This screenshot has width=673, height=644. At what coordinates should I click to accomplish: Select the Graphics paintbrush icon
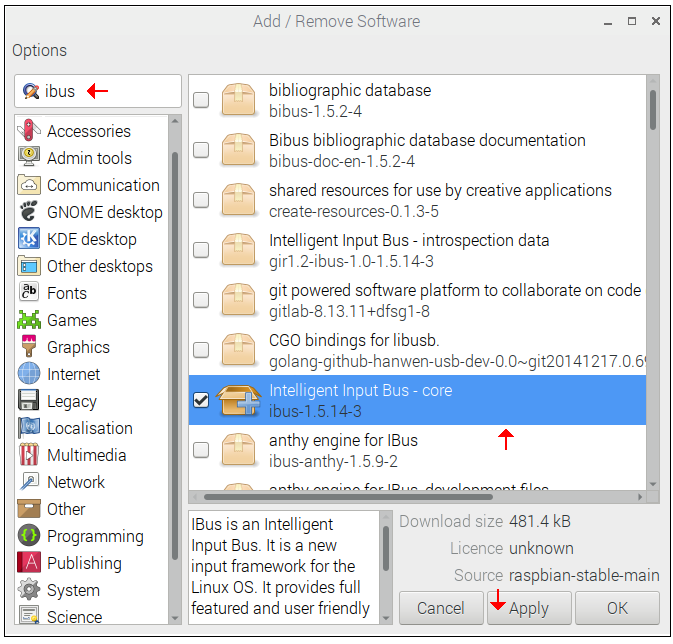29,346
